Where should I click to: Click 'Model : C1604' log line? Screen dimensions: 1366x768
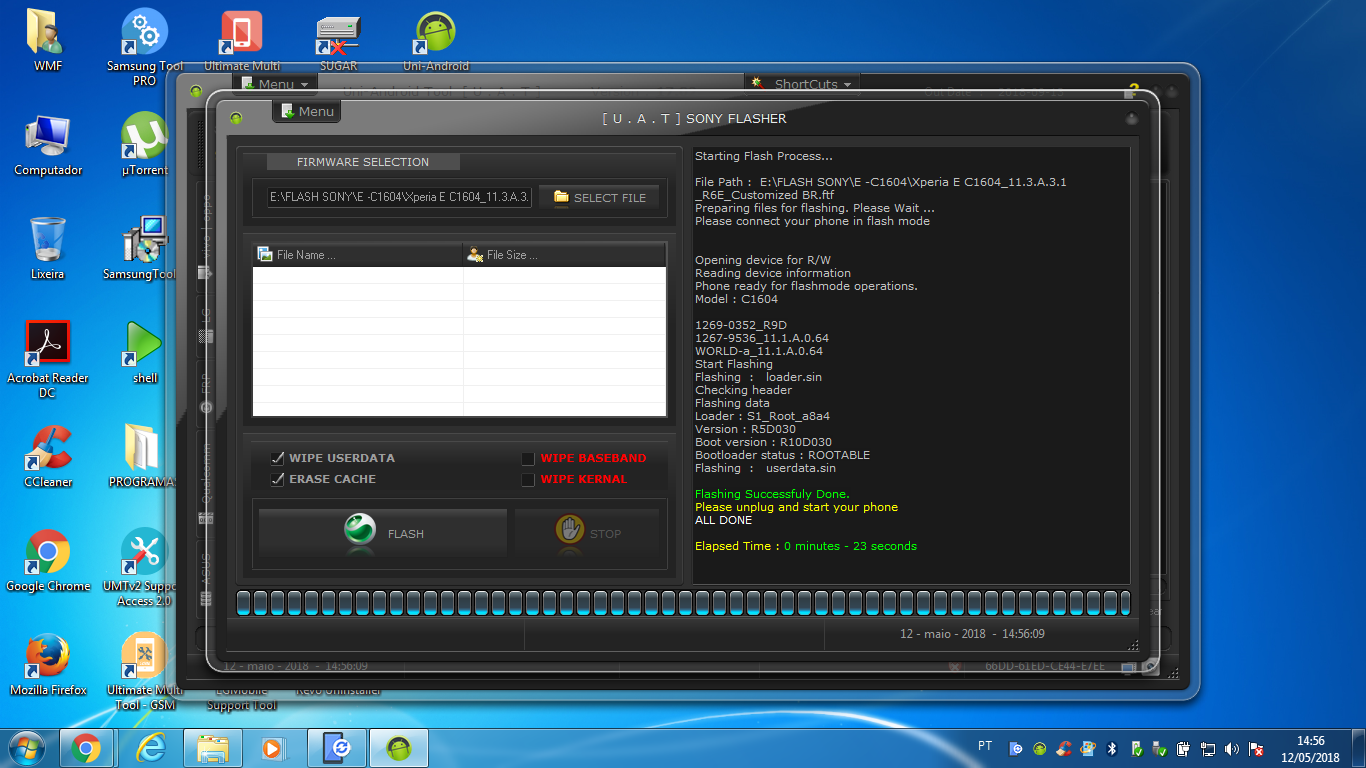point(736,299)
